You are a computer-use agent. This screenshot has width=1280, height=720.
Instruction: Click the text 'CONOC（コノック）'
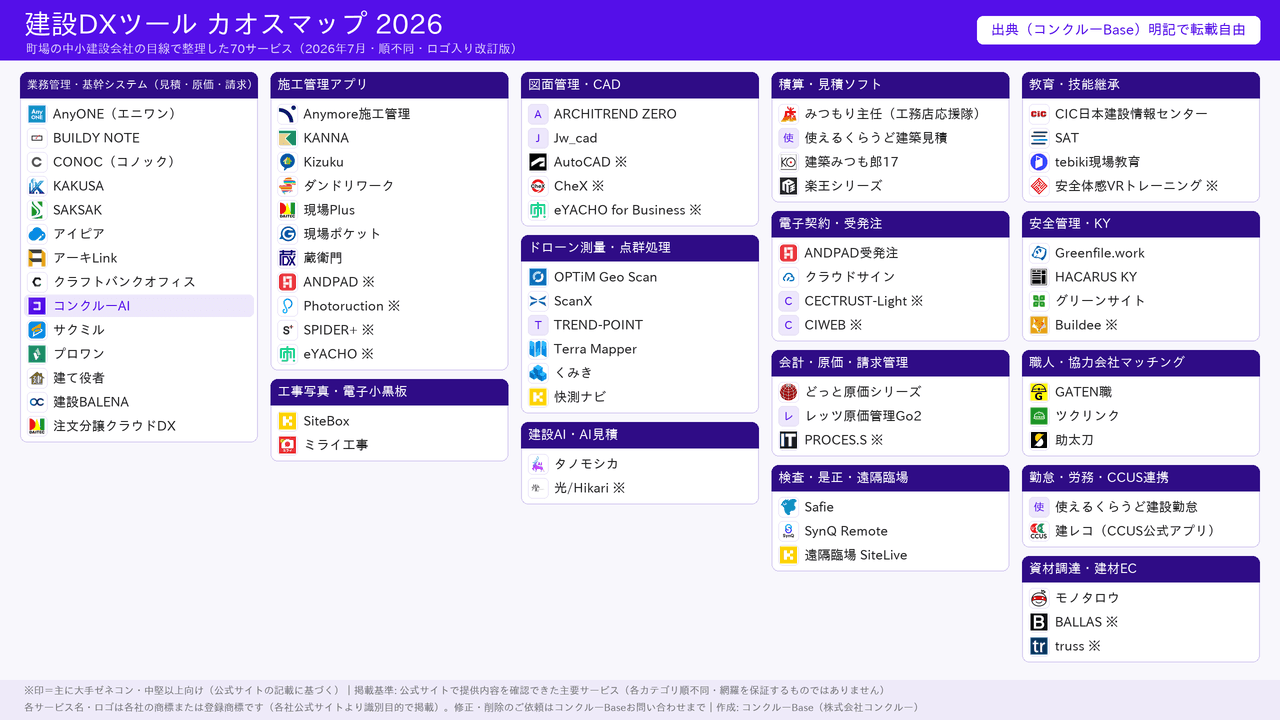(117, 162)
